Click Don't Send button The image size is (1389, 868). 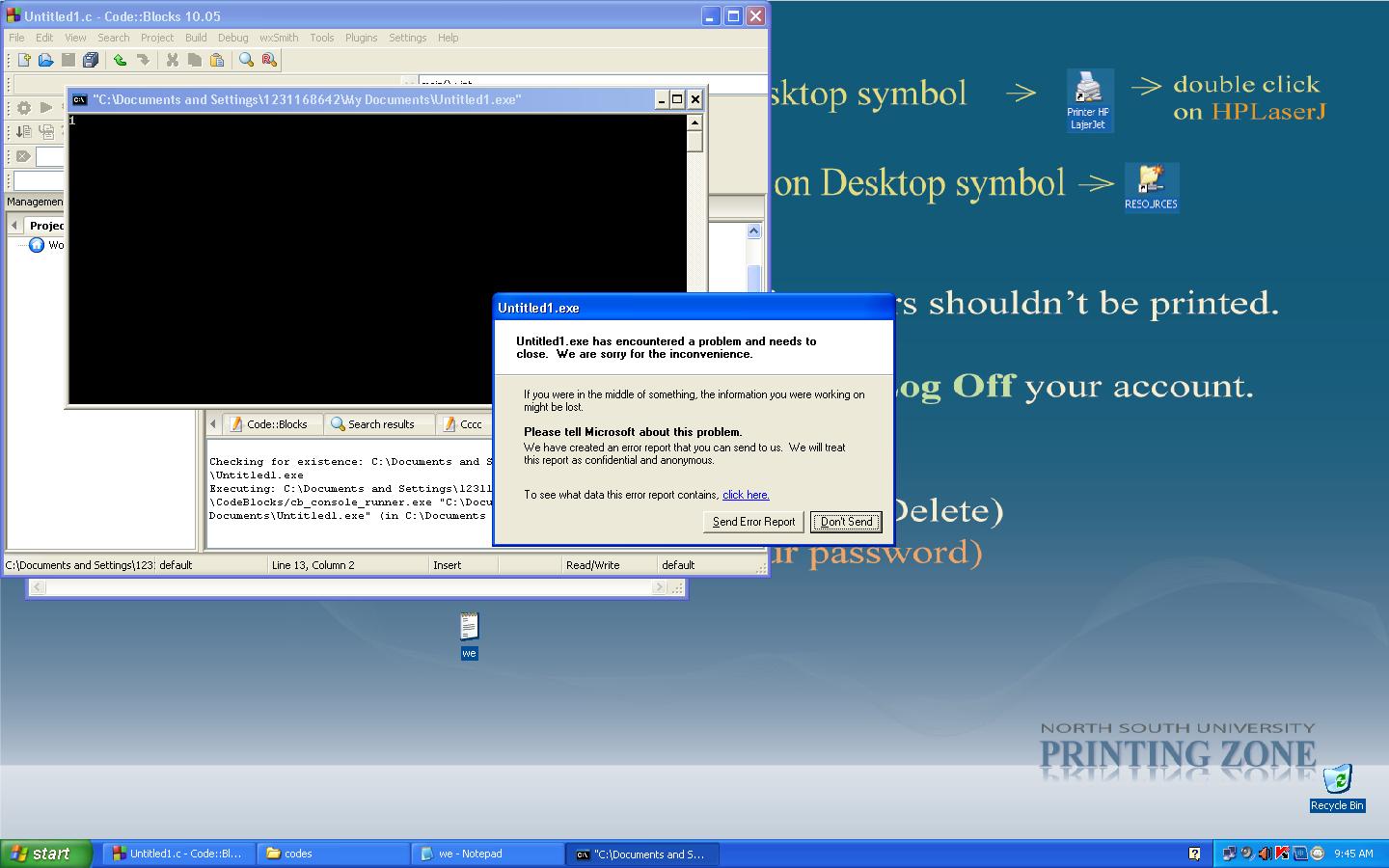coord(846,522)
